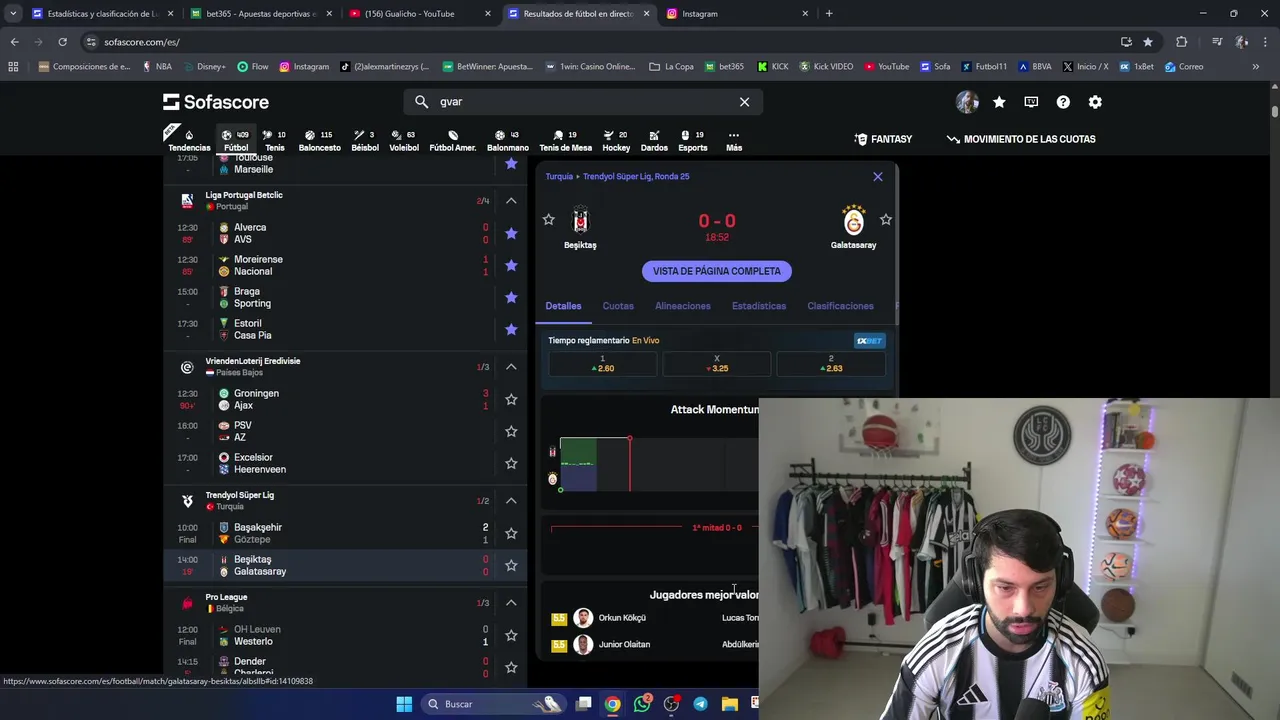Open the Hockey sport category
Image resolution: width=1280 pixels, height=720 pixels.
coord(616,140)
